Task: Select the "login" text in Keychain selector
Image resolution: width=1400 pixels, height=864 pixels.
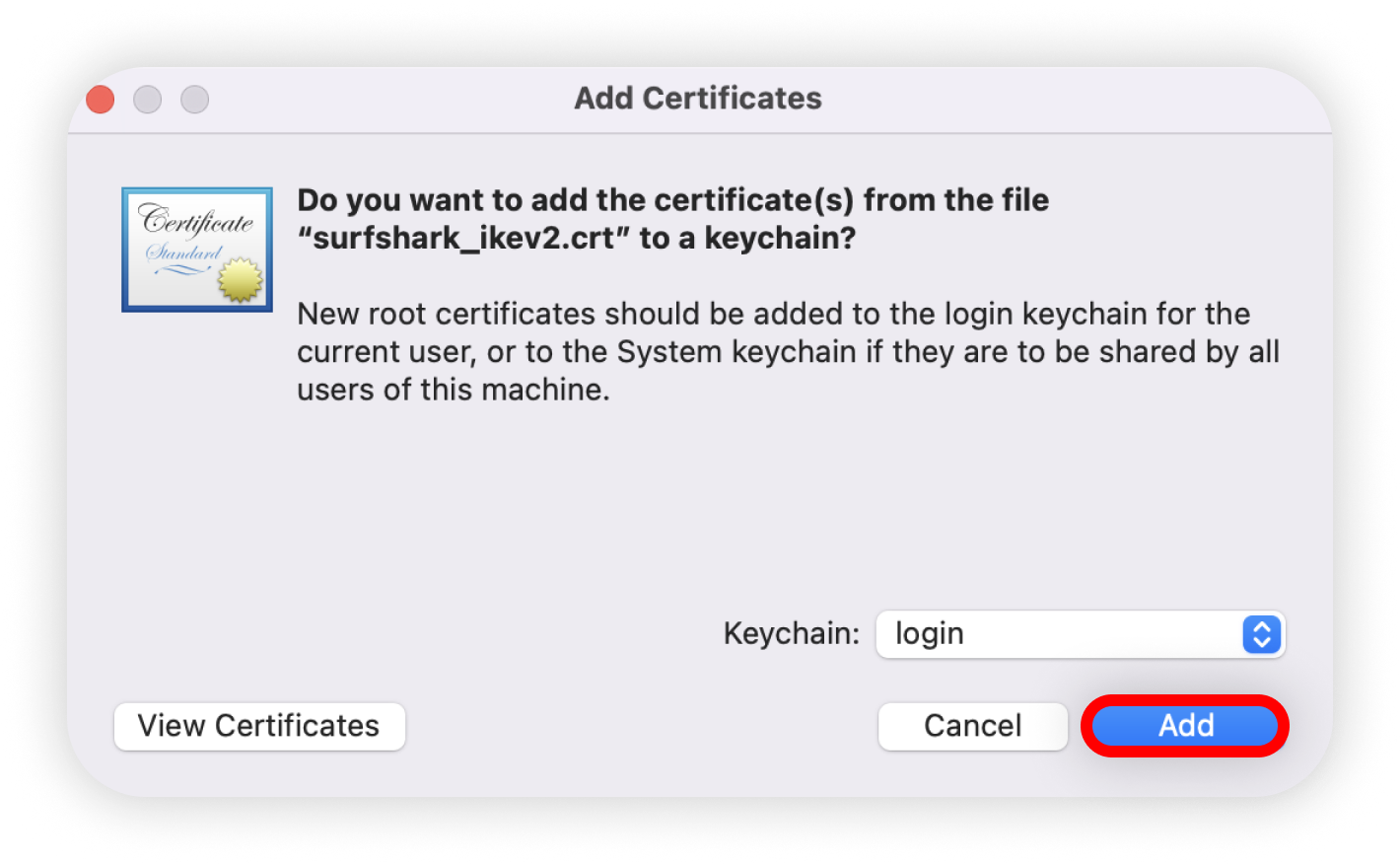Action: click(929, 634)
